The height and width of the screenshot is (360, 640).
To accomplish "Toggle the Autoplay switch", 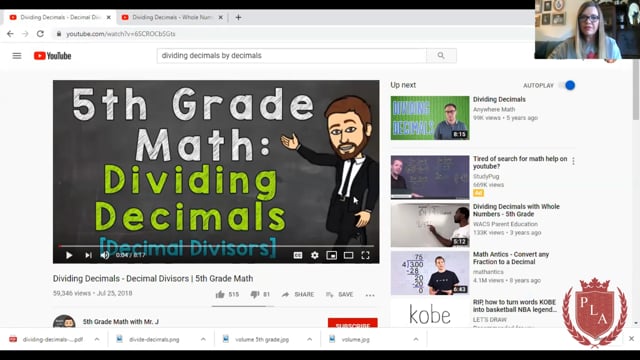I will [x=568, y=85].
